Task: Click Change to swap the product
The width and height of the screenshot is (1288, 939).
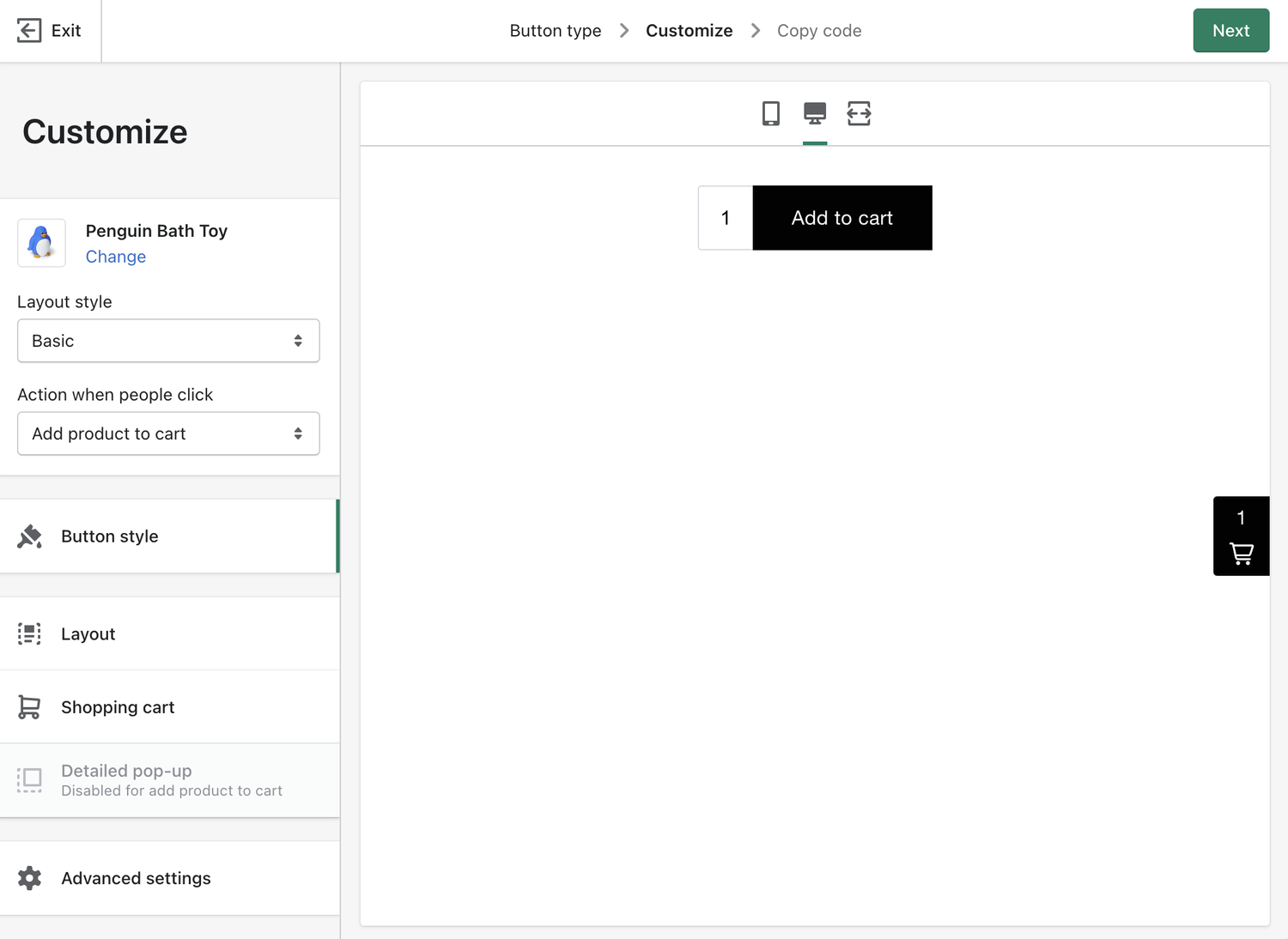Action: (x=115, y=257)
